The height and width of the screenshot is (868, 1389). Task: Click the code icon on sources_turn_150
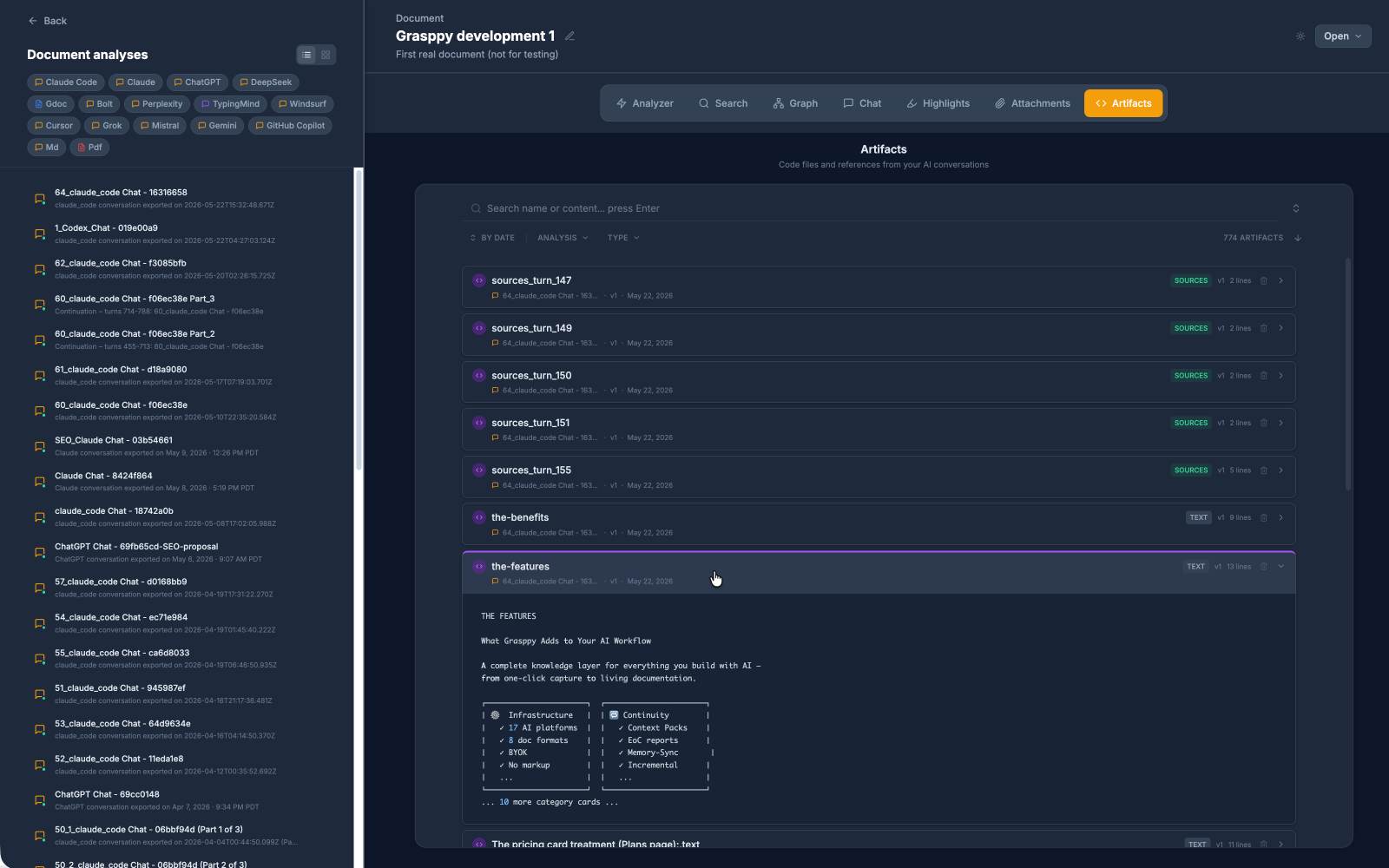[479, 375]
